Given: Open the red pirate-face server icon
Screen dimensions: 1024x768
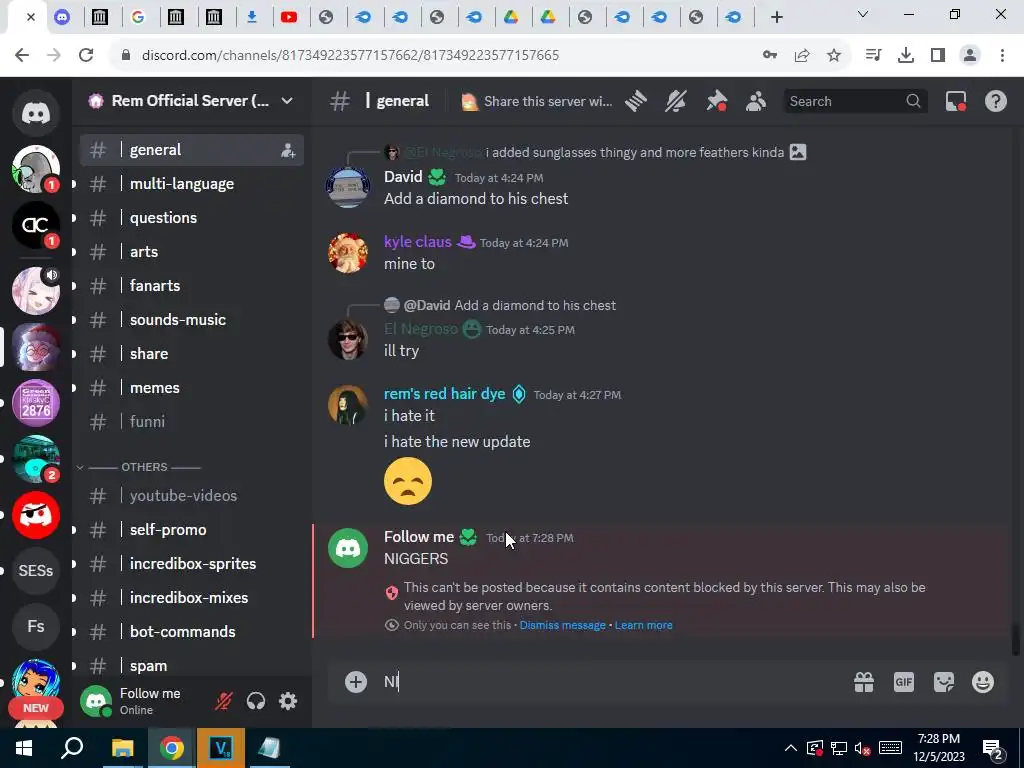Looking at the screenshot, I should click(36, 515).
